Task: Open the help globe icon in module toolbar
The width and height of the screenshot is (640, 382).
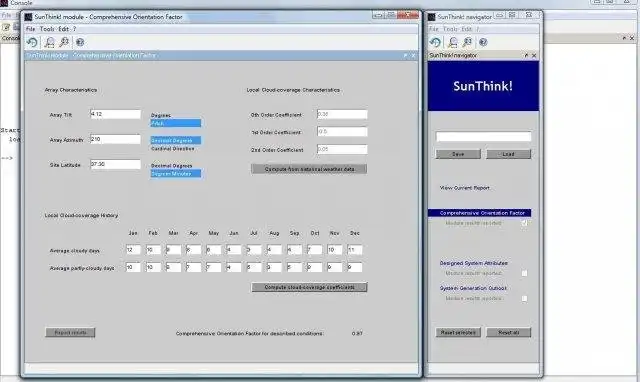Action: [x=80, y=42]
